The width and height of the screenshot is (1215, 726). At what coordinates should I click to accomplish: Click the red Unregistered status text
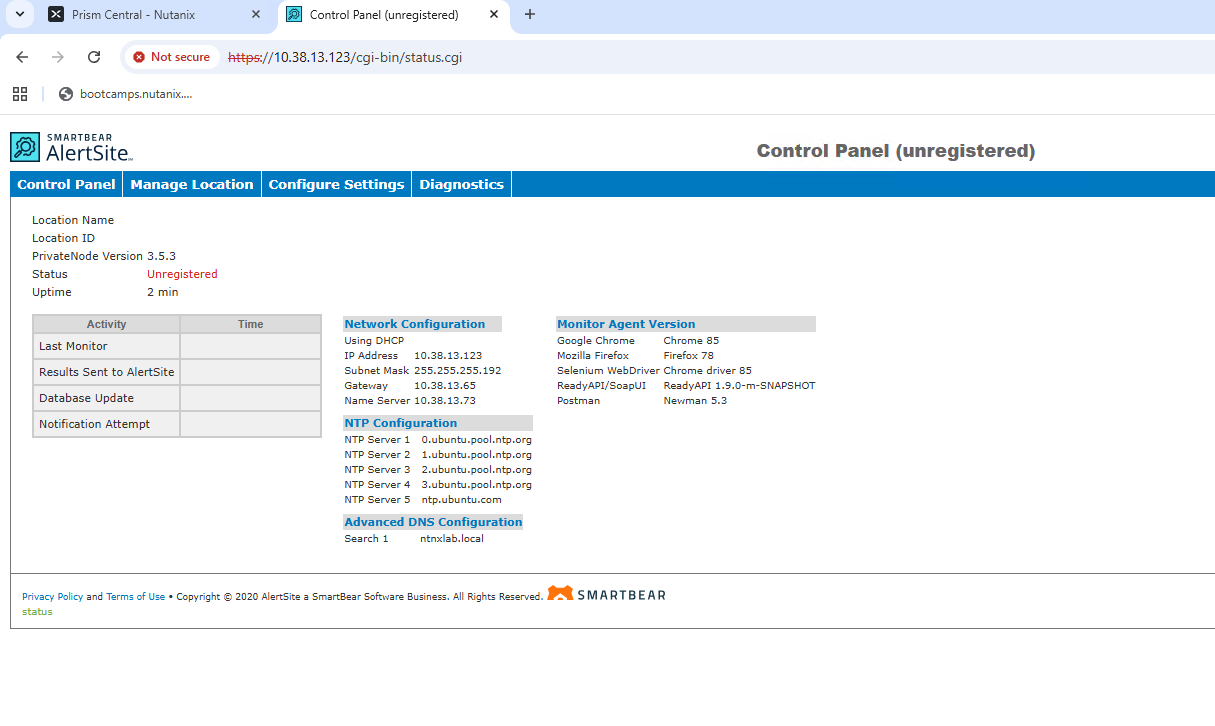coord(182,274)
